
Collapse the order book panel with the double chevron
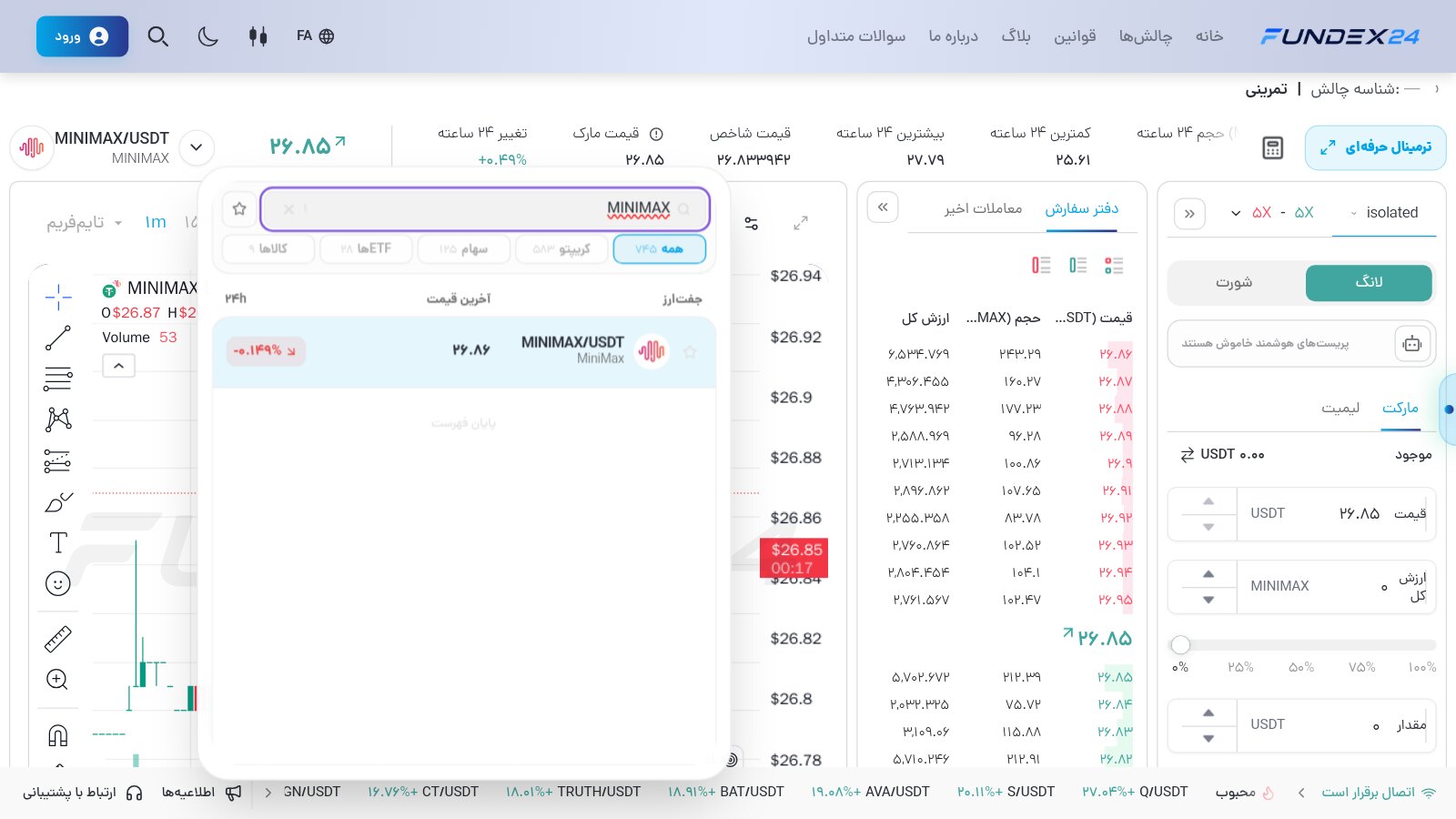click(883, 207)
